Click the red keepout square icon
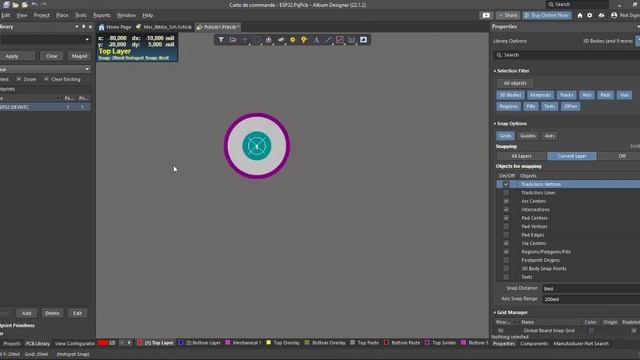 [340, 40]
